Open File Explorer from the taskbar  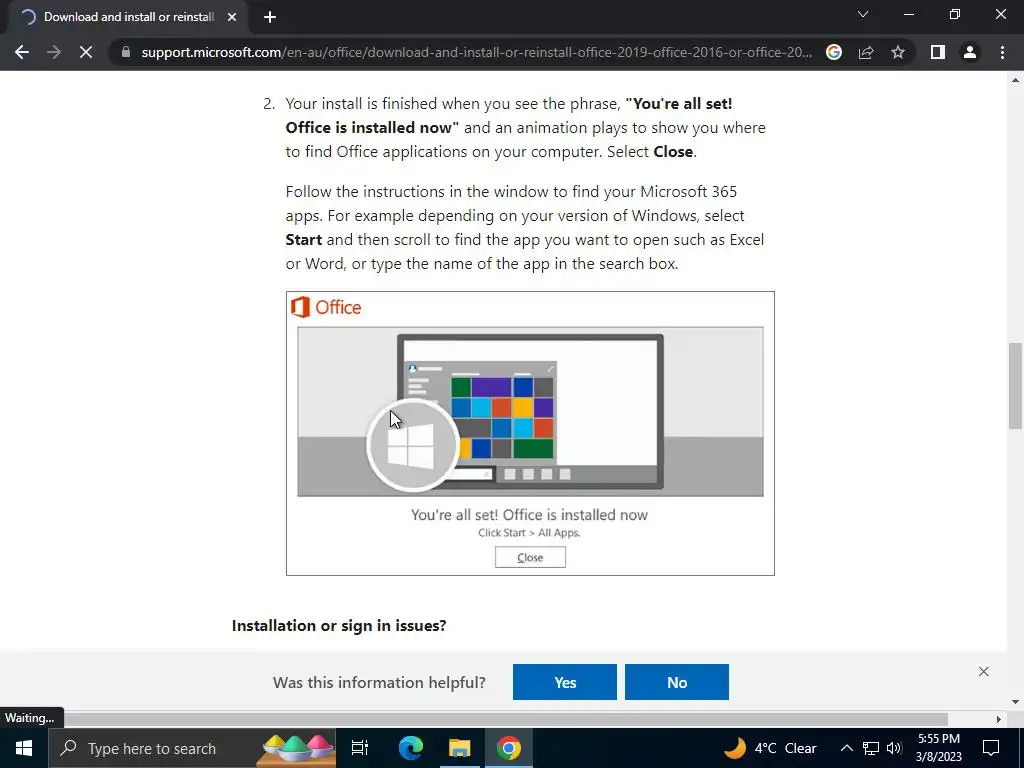tap(460, 748)
